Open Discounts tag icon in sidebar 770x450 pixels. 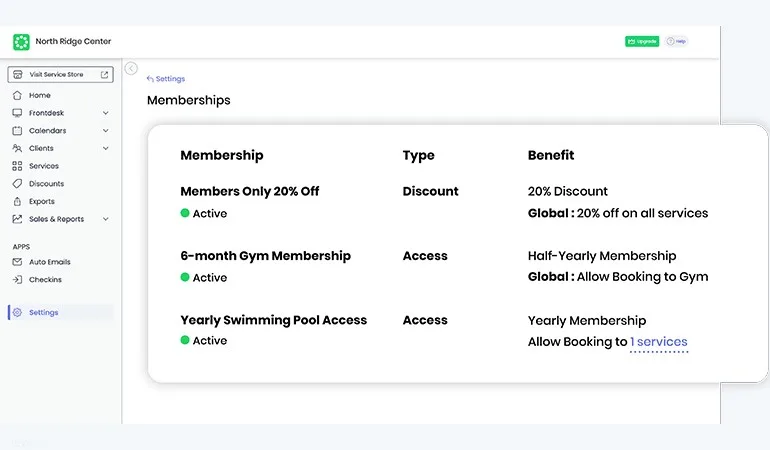18,184
